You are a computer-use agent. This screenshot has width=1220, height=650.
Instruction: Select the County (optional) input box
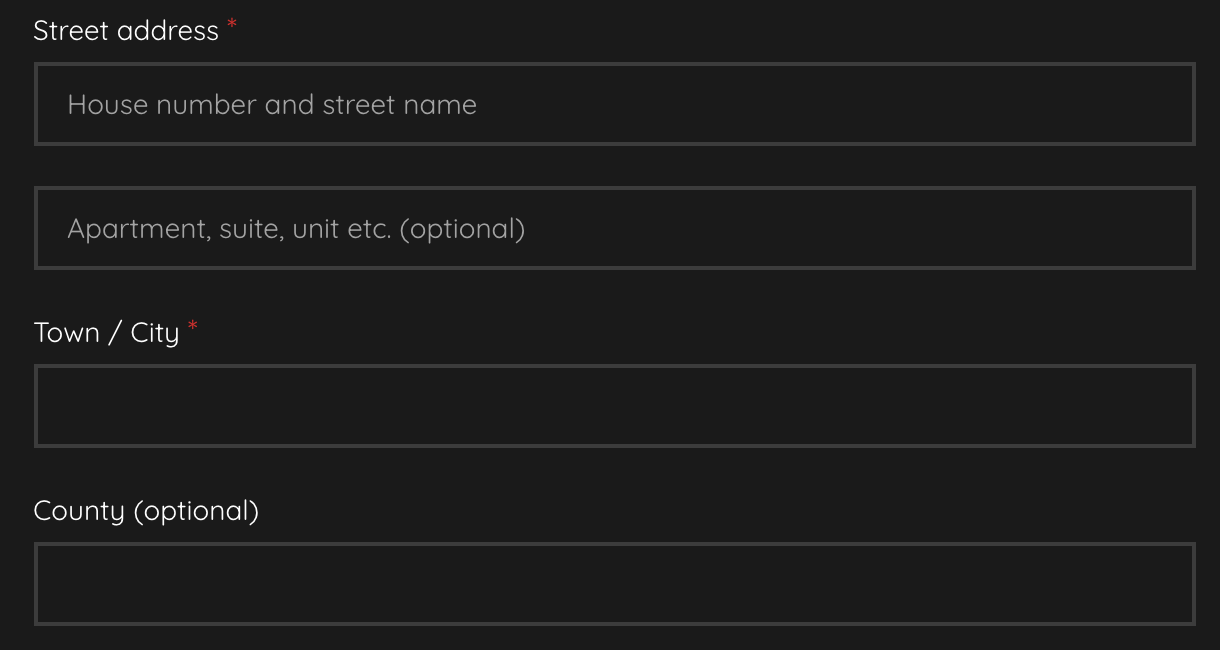point(614,584)
